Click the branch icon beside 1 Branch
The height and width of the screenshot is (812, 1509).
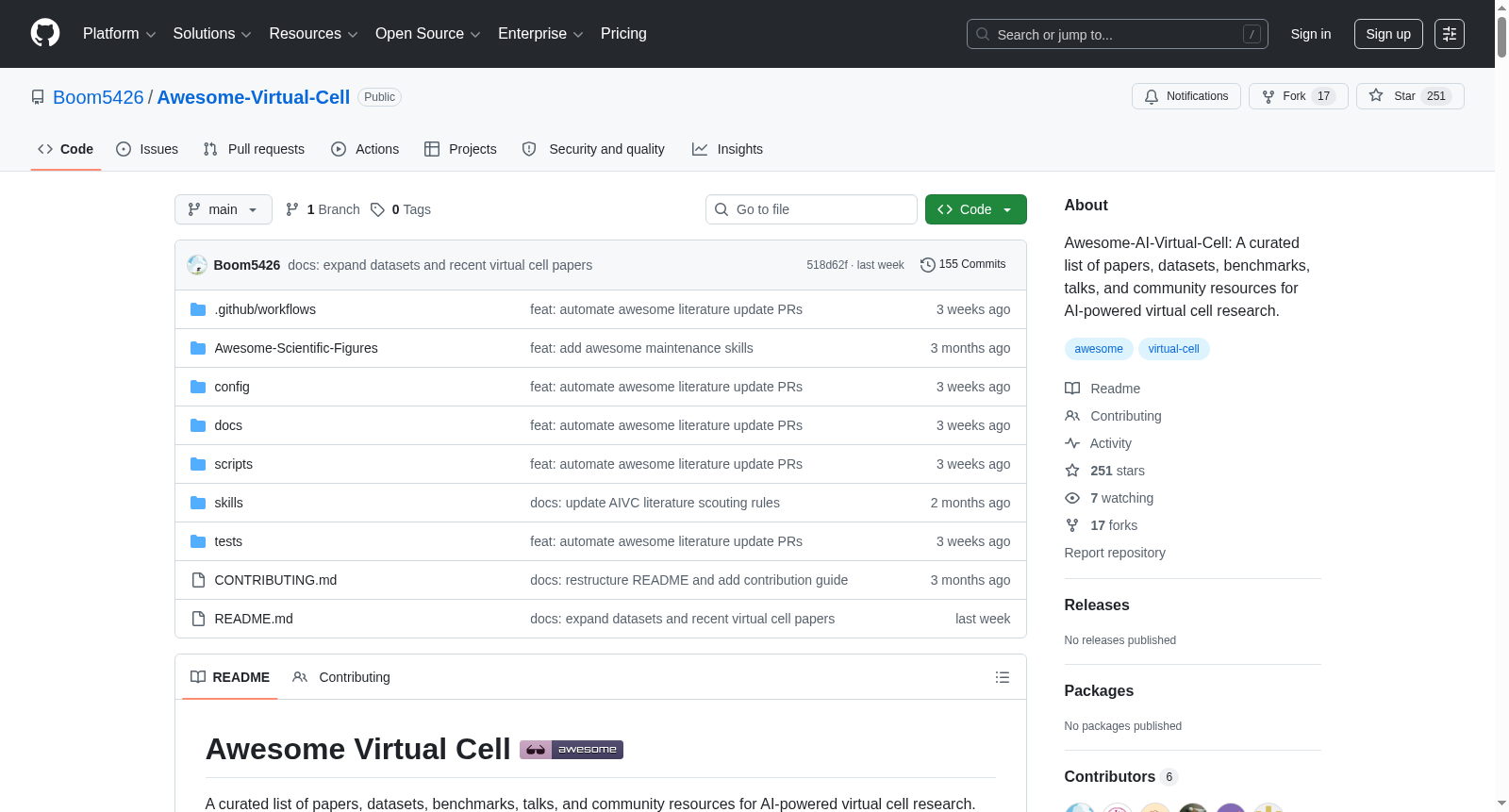coord(292,209)
